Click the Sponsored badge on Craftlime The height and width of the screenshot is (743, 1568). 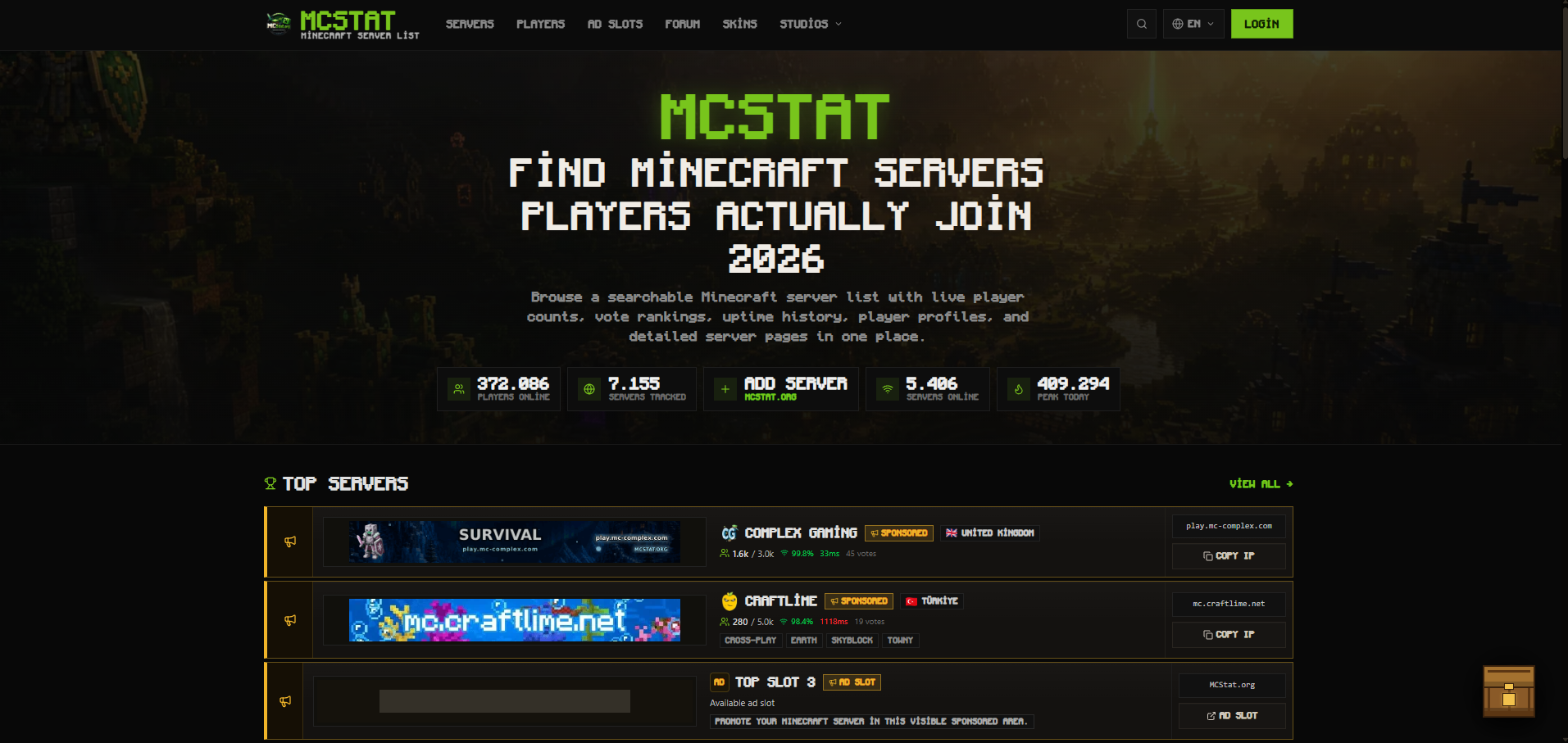[859, 601]
